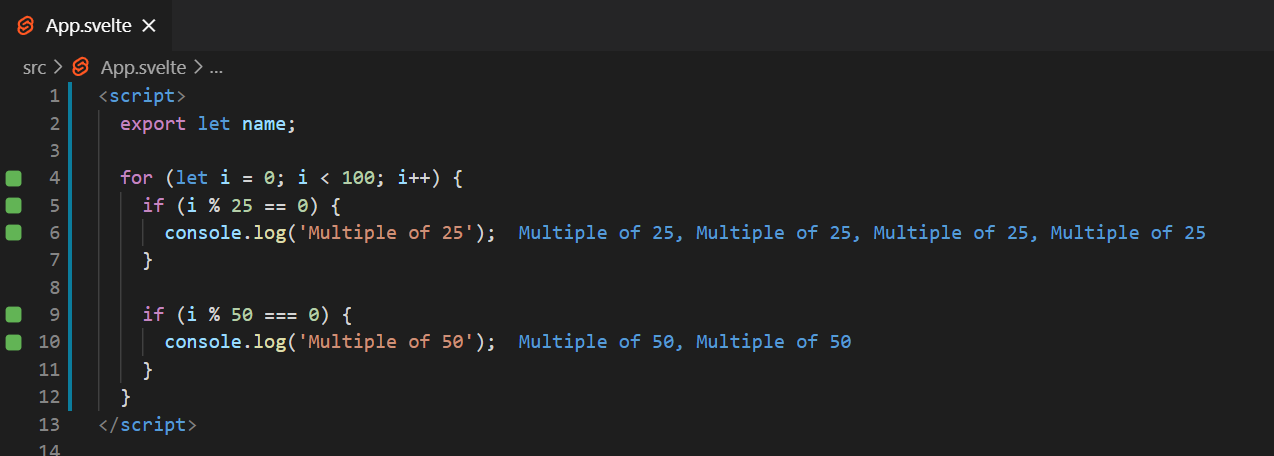Open the src folder breadcrumb
Viewport: 1274px width, 456px height.
pyautogui.click(x=34, y=68)
